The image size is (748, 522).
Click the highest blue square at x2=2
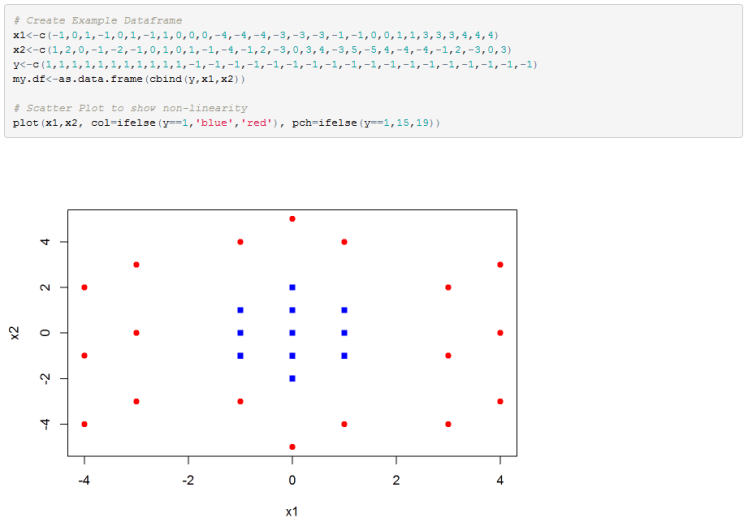(292, 287)
